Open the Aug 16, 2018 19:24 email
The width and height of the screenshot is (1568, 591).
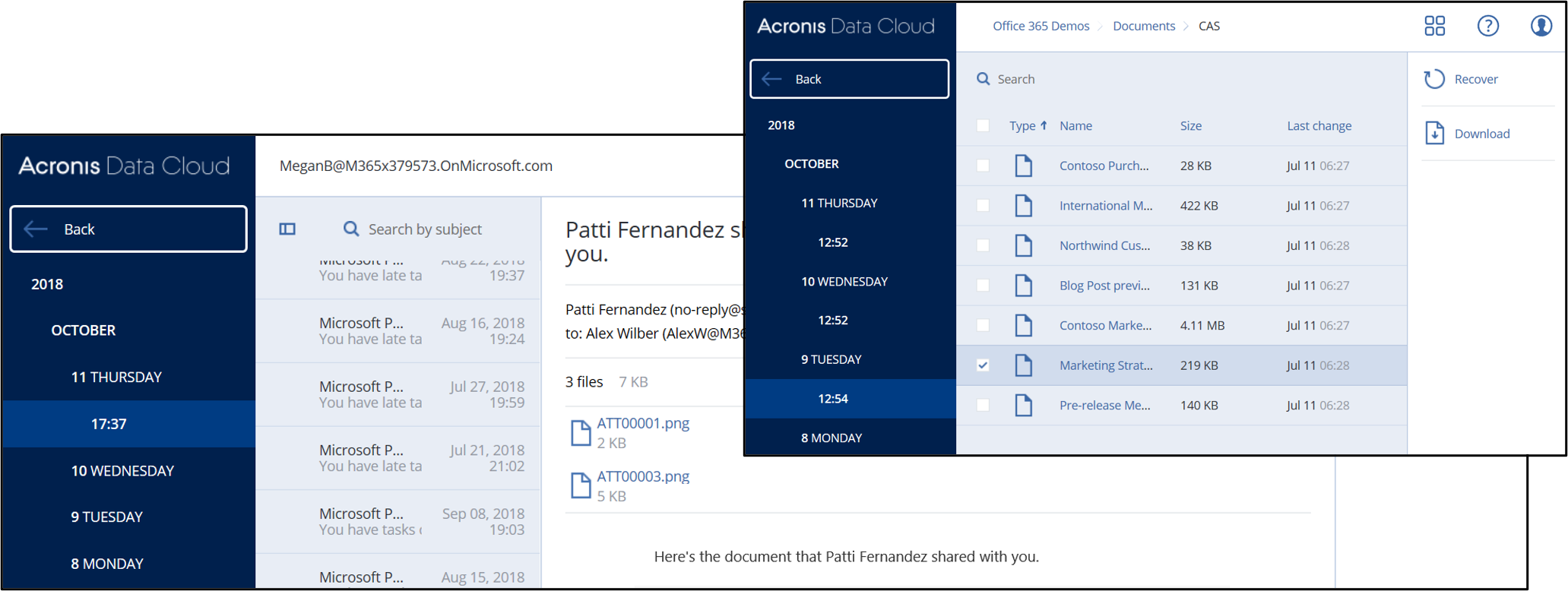(x=398, y=331)
